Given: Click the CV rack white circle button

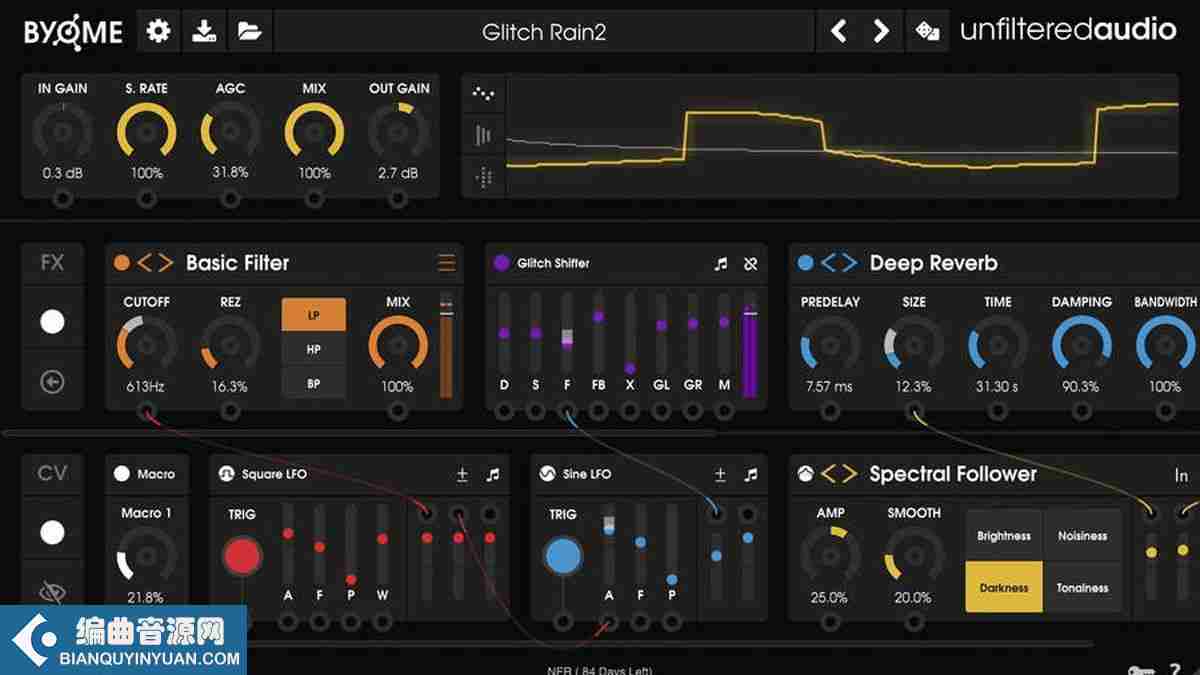Looking at the screenshot, I should pyautogui.click(x=52, y=532).
